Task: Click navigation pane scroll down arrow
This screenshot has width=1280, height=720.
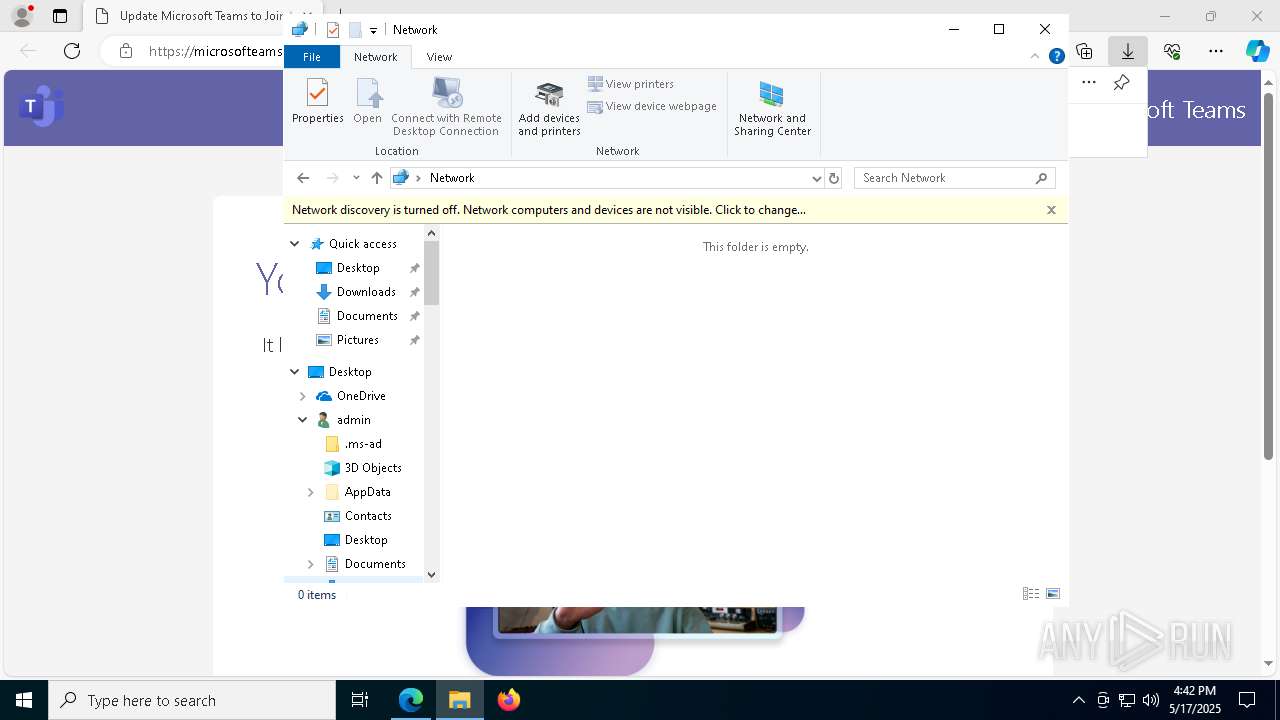Action: (x=432, y=574)
